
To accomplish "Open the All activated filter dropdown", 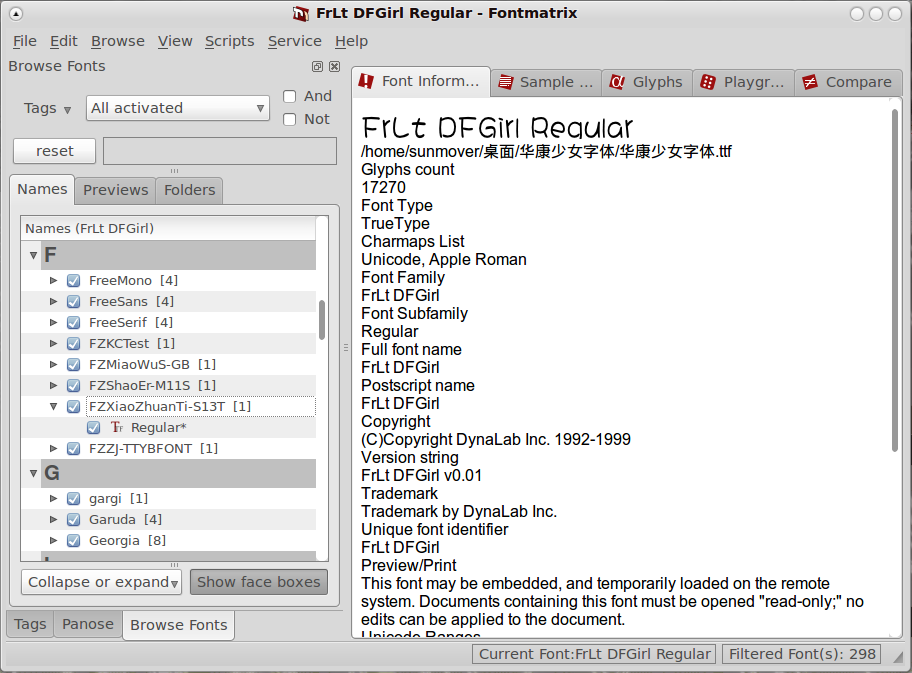I will 177,108.
